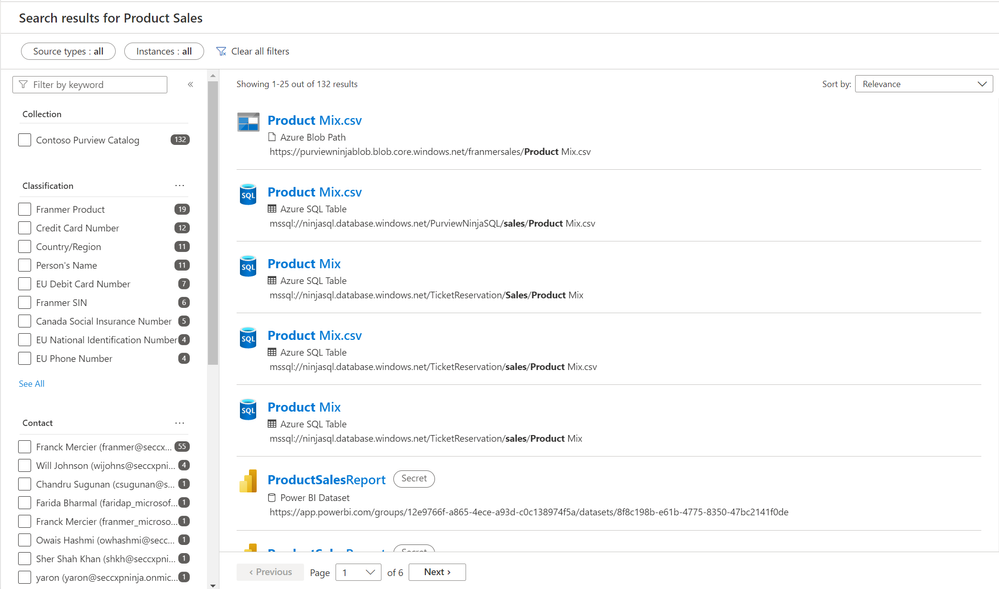The image size is (999, 589).
Task: Check the Owais Hashmi contact box
Action: [25, 540]
